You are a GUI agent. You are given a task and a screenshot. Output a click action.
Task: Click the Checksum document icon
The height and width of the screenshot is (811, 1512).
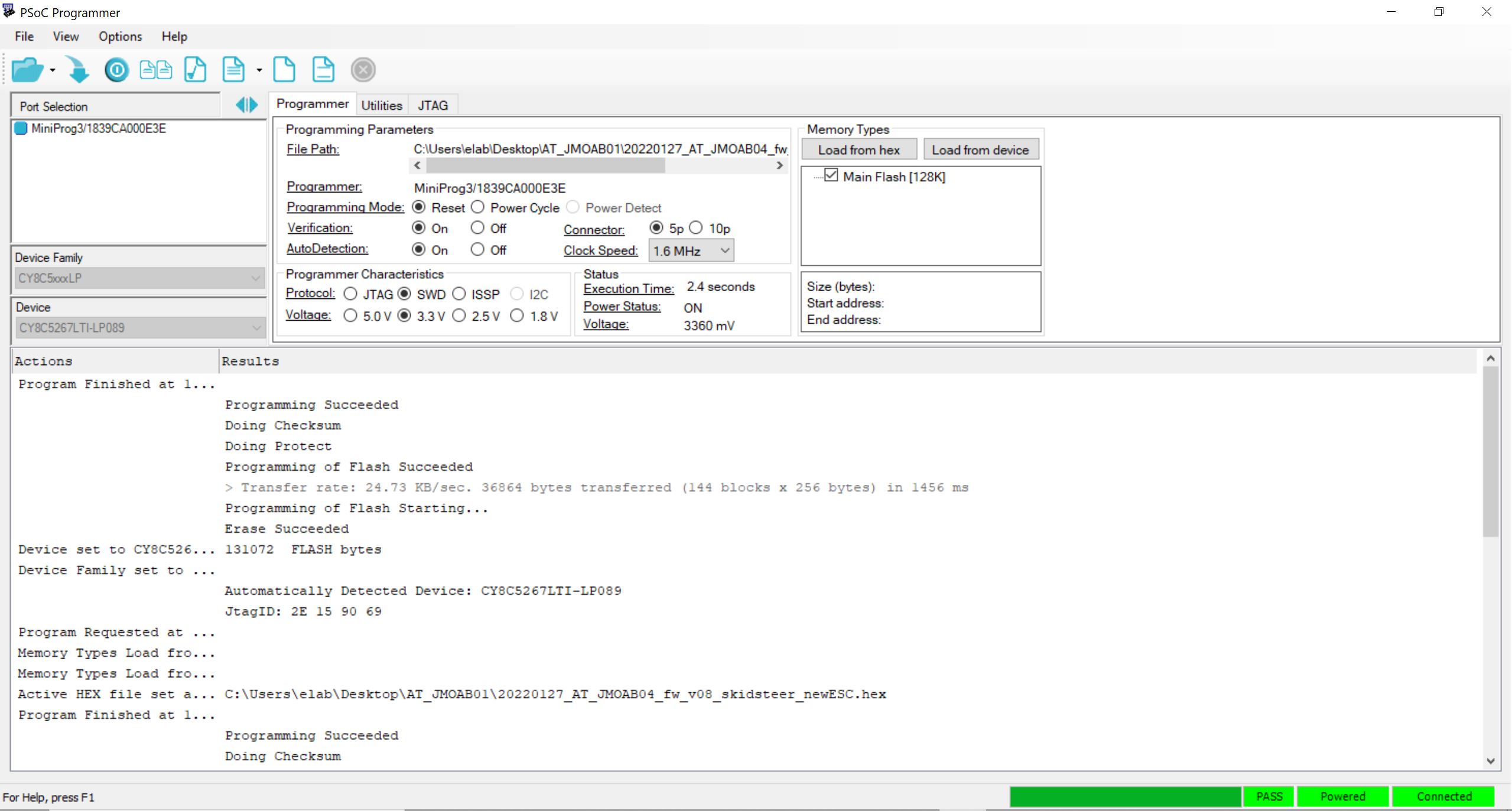[195, 70]
